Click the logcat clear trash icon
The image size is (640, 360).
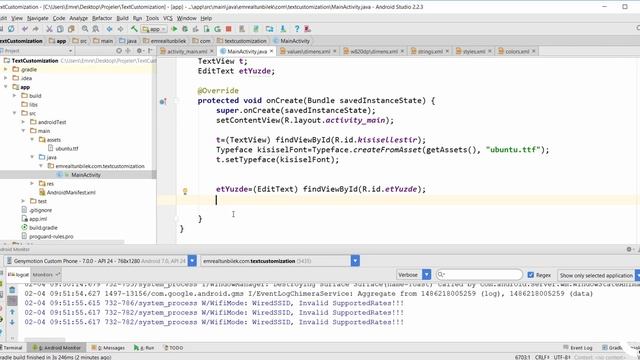[x=12, y=290]
